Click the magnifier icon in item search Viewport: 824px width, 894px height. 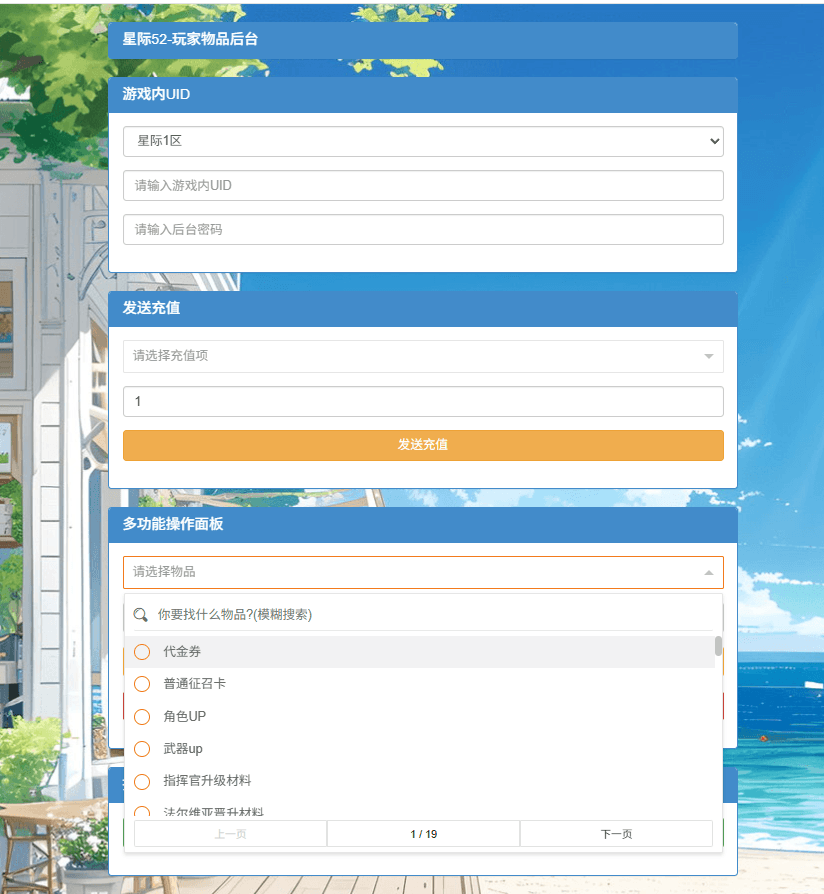point(141,615)
